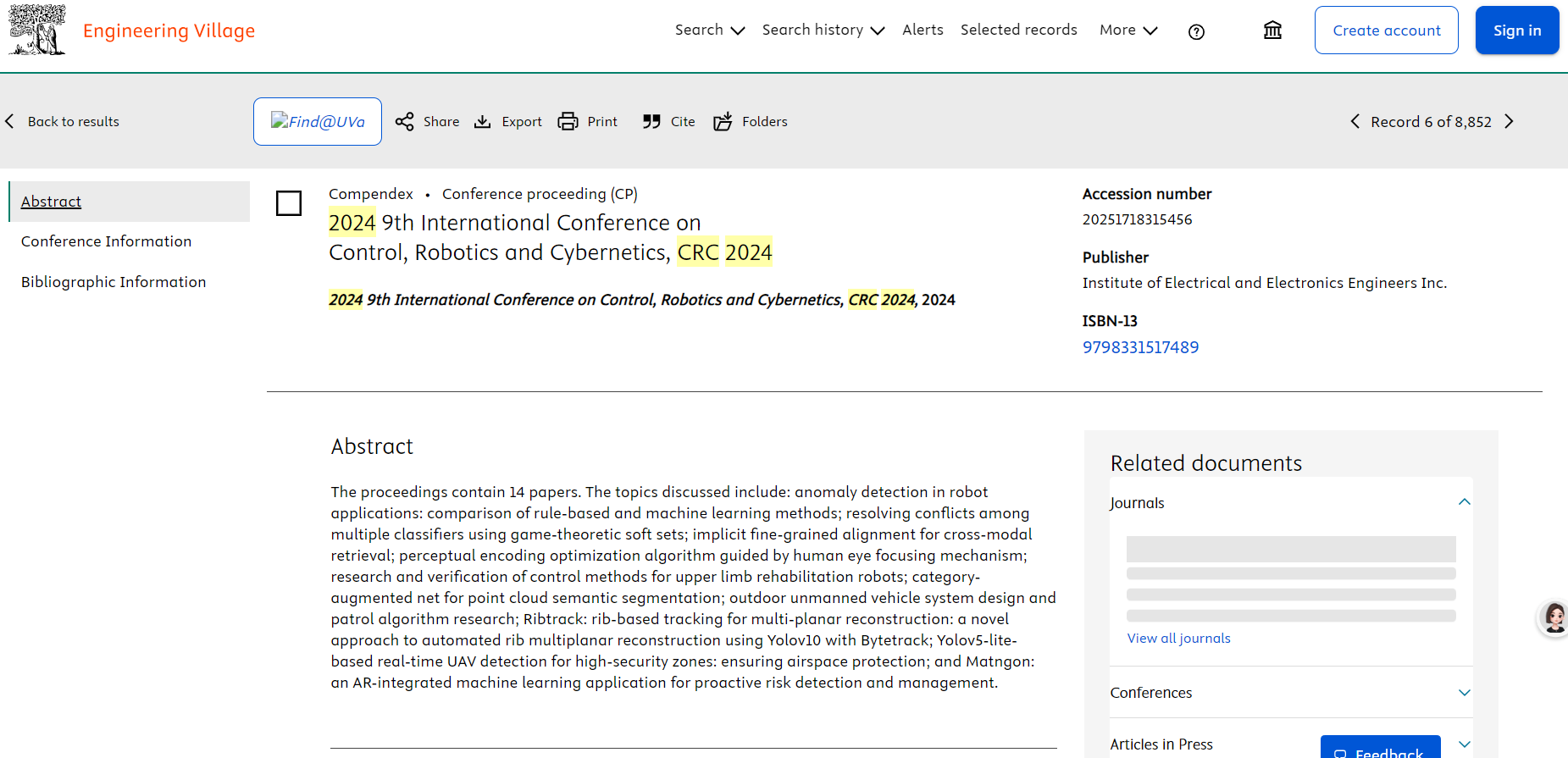Open the Search dropdown menu
Viewport: 1568px width, 758px height.
pyautogui.click(x=710, y=30)
